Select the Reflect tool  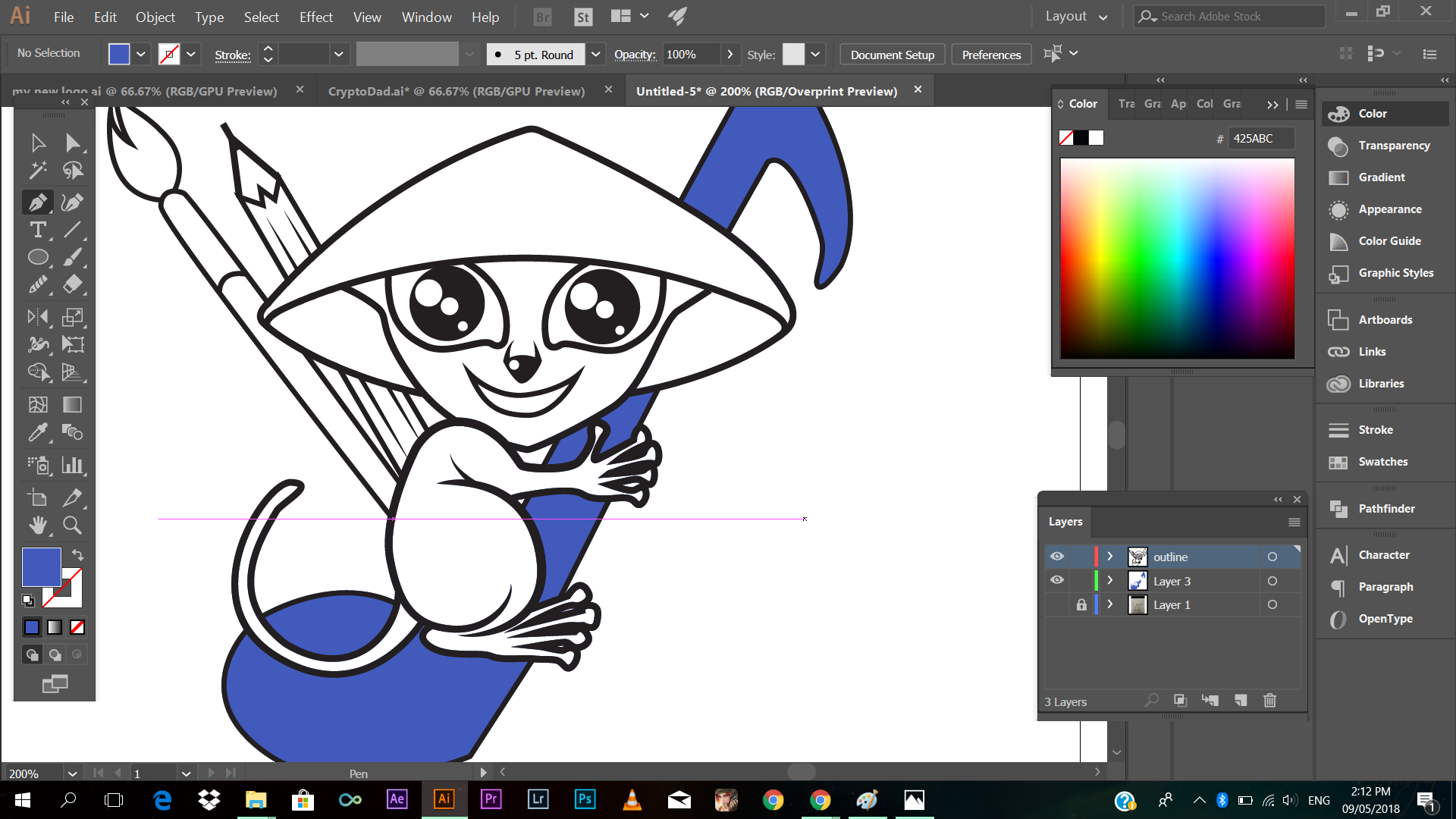coord(38,317)
